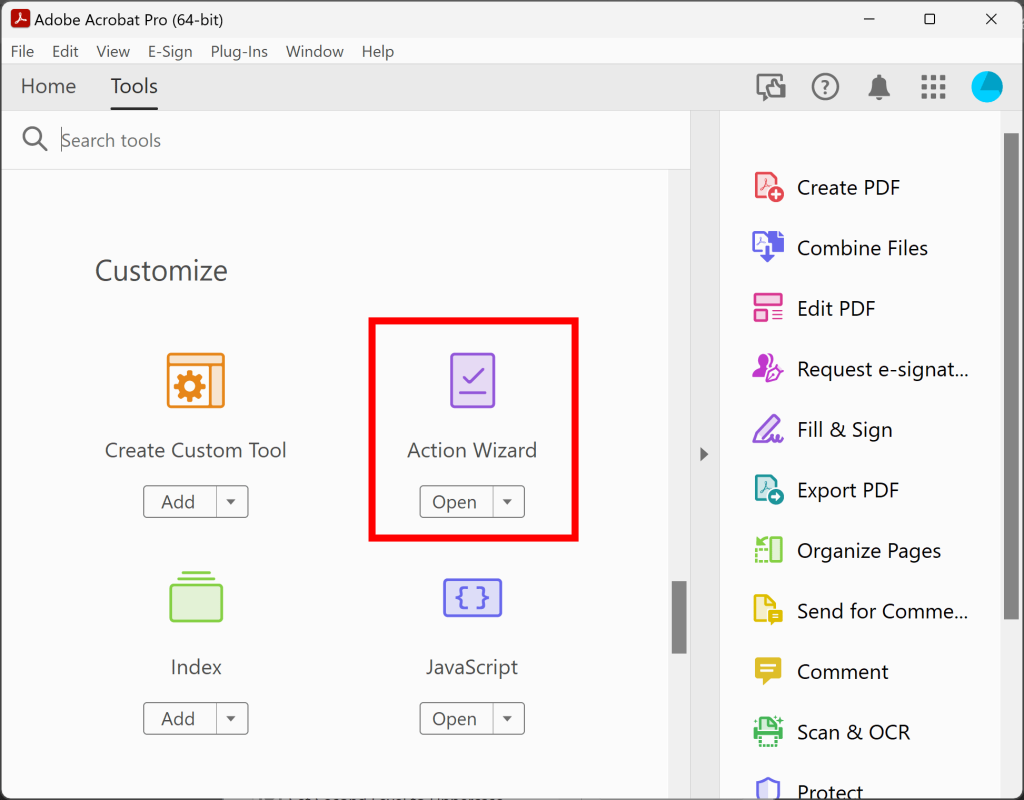The image size is (1024, 800).
Task: Open notifications bell icon
Action: (x=879, y=87)
